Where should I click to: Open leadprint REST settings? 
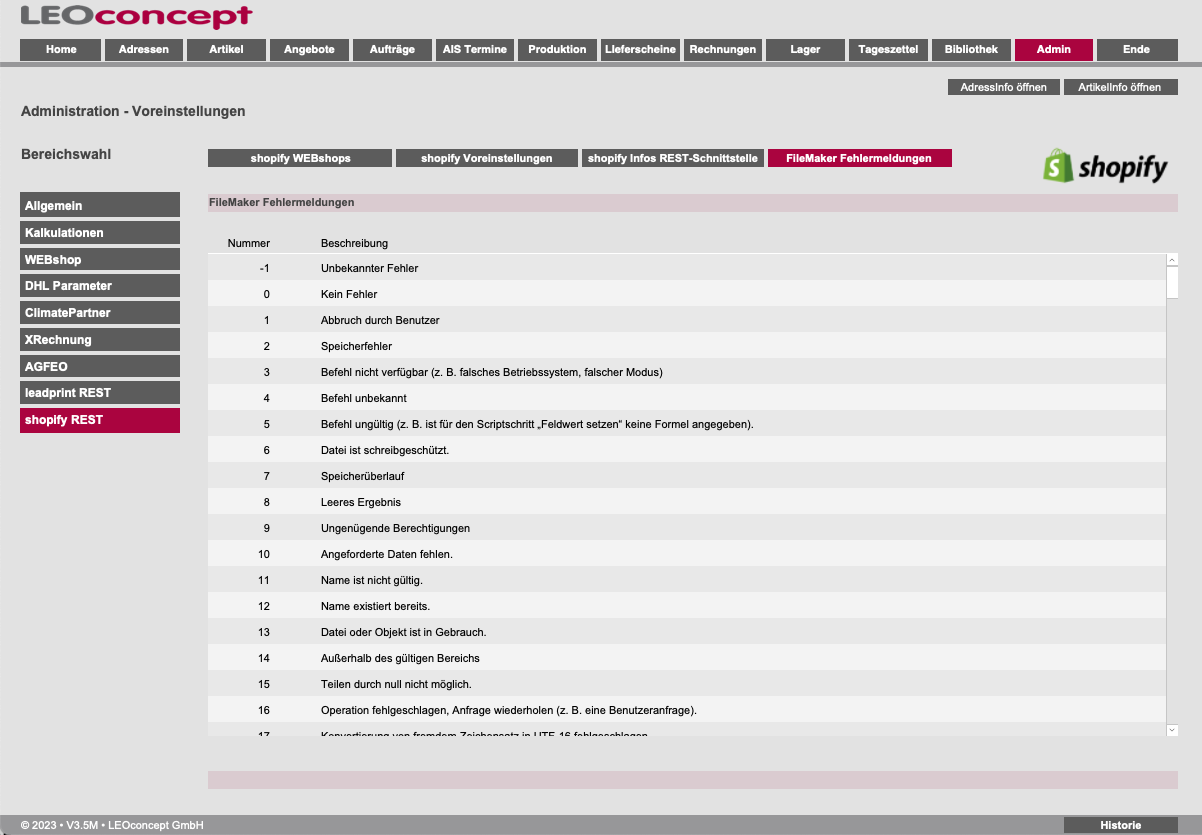pyautogui.click(x=100, y=393)
